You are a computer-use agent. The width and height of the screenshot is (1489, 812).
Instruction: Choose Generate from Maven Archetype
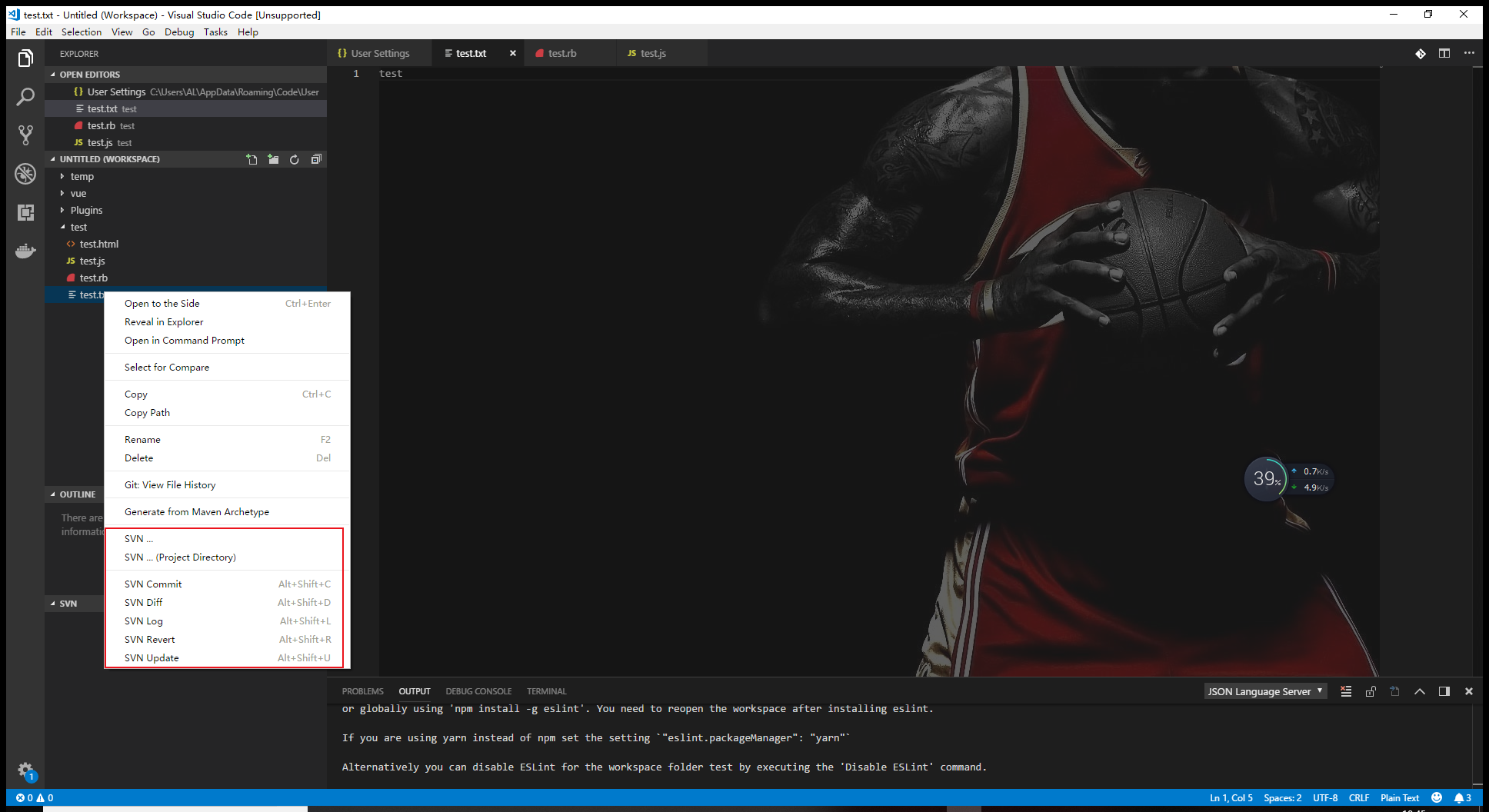228,512
